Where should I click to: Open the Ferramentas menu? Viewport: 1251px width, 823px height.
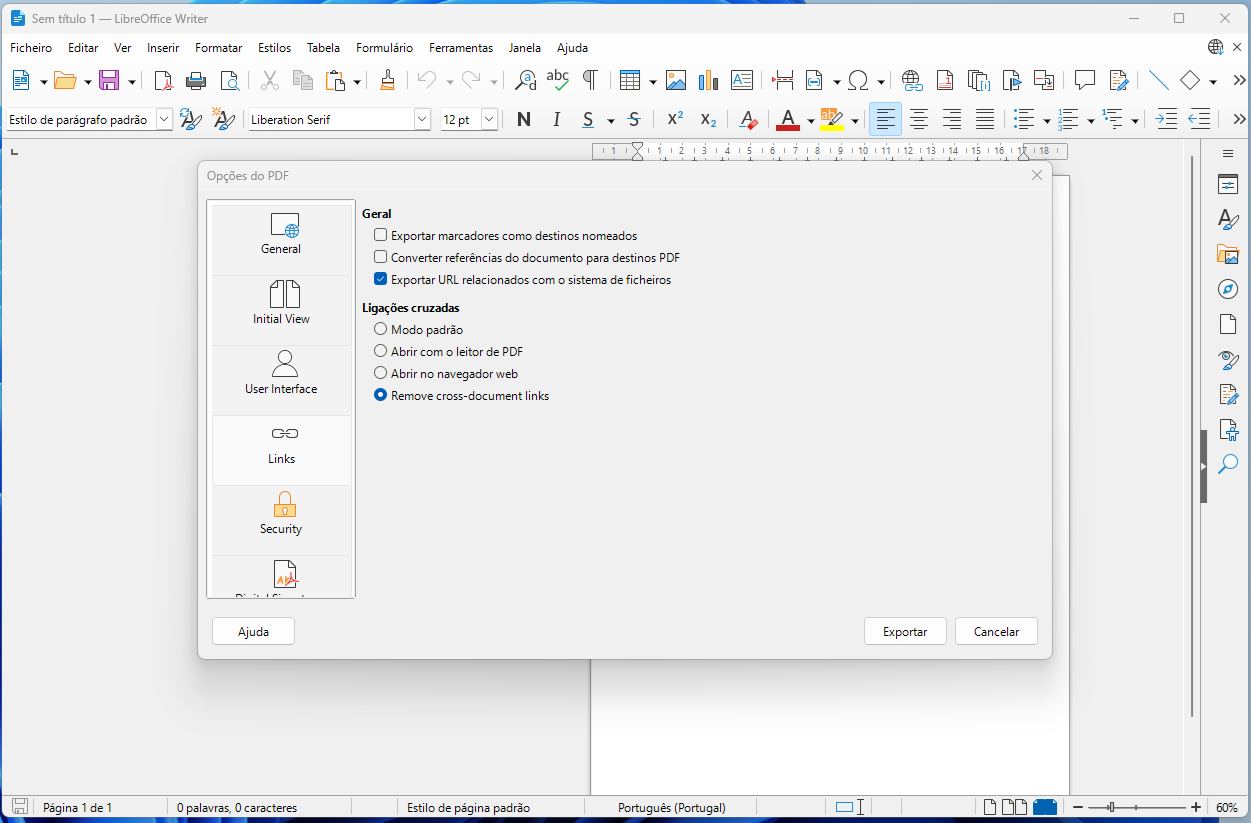(461, 47)
